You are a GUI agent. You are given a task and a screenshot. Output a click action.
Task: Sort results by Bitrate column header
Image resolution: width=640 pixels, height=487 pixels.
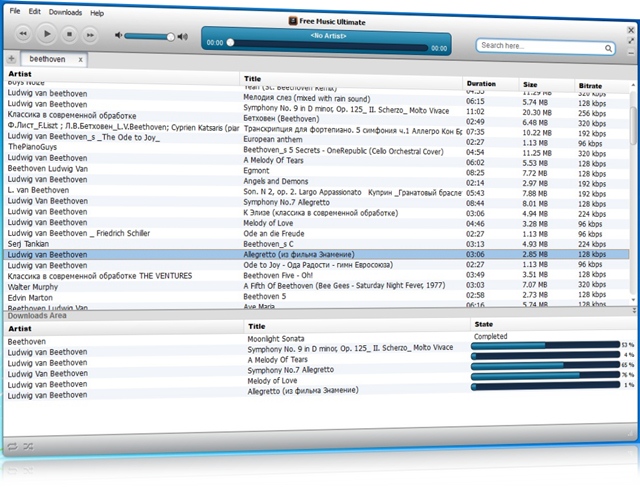pyautogui.click(x=590, y=86)
